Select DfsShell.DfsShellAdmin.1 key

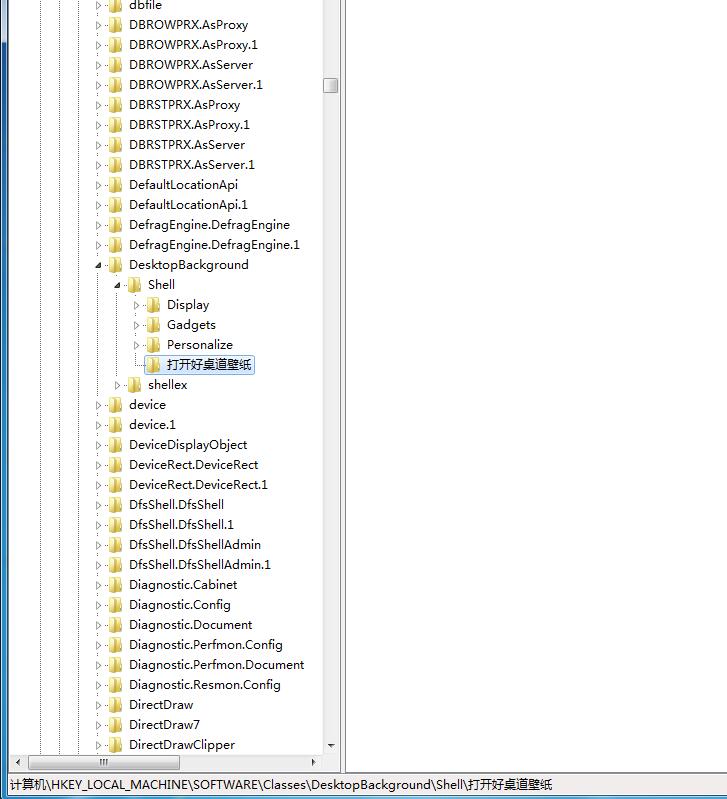click(x=200, y=565)
